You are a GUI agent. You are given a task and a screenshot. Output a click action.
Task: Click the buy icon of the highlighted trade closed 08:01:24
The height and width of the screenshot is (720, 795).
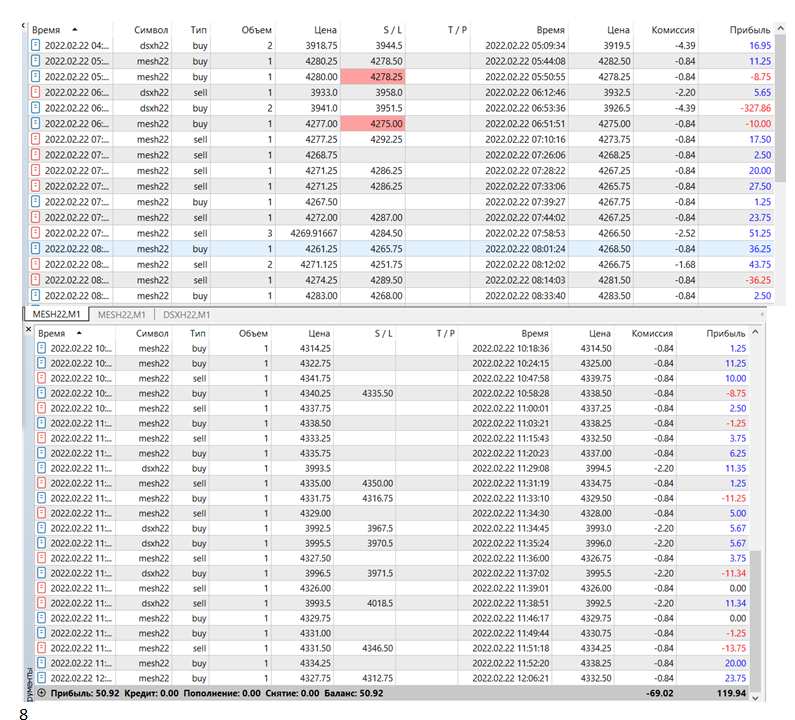click(35, 248)
